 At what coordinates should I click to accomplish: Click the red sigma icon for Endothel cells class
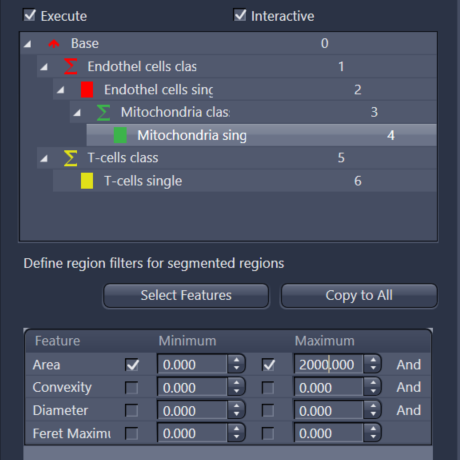click(70, 66)
